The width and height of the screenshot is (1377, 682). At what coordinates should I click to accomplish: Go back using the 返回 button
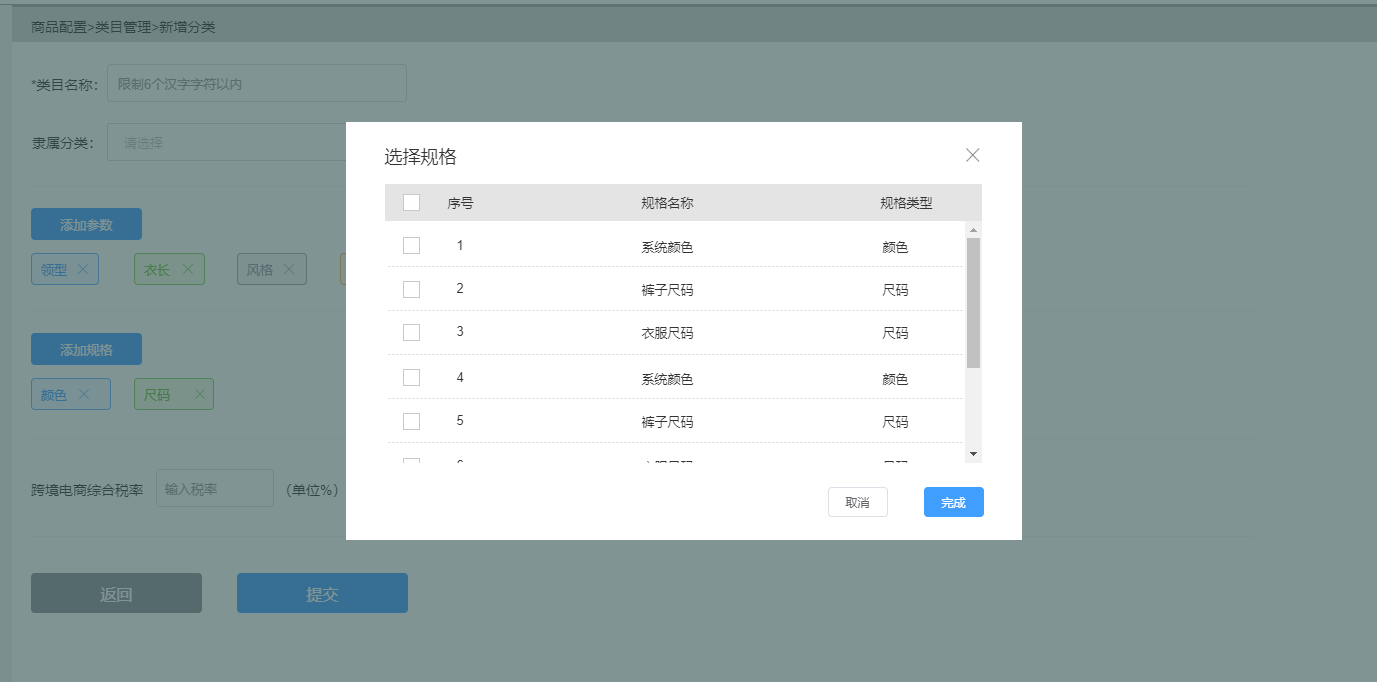point(116,592)
